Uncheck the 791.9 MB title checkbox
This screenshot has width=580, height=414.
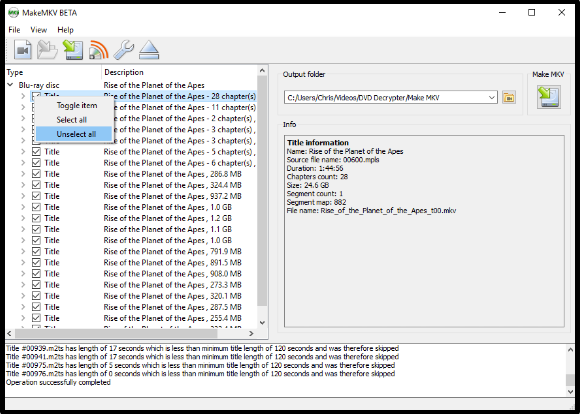click(x=36, y=252)
